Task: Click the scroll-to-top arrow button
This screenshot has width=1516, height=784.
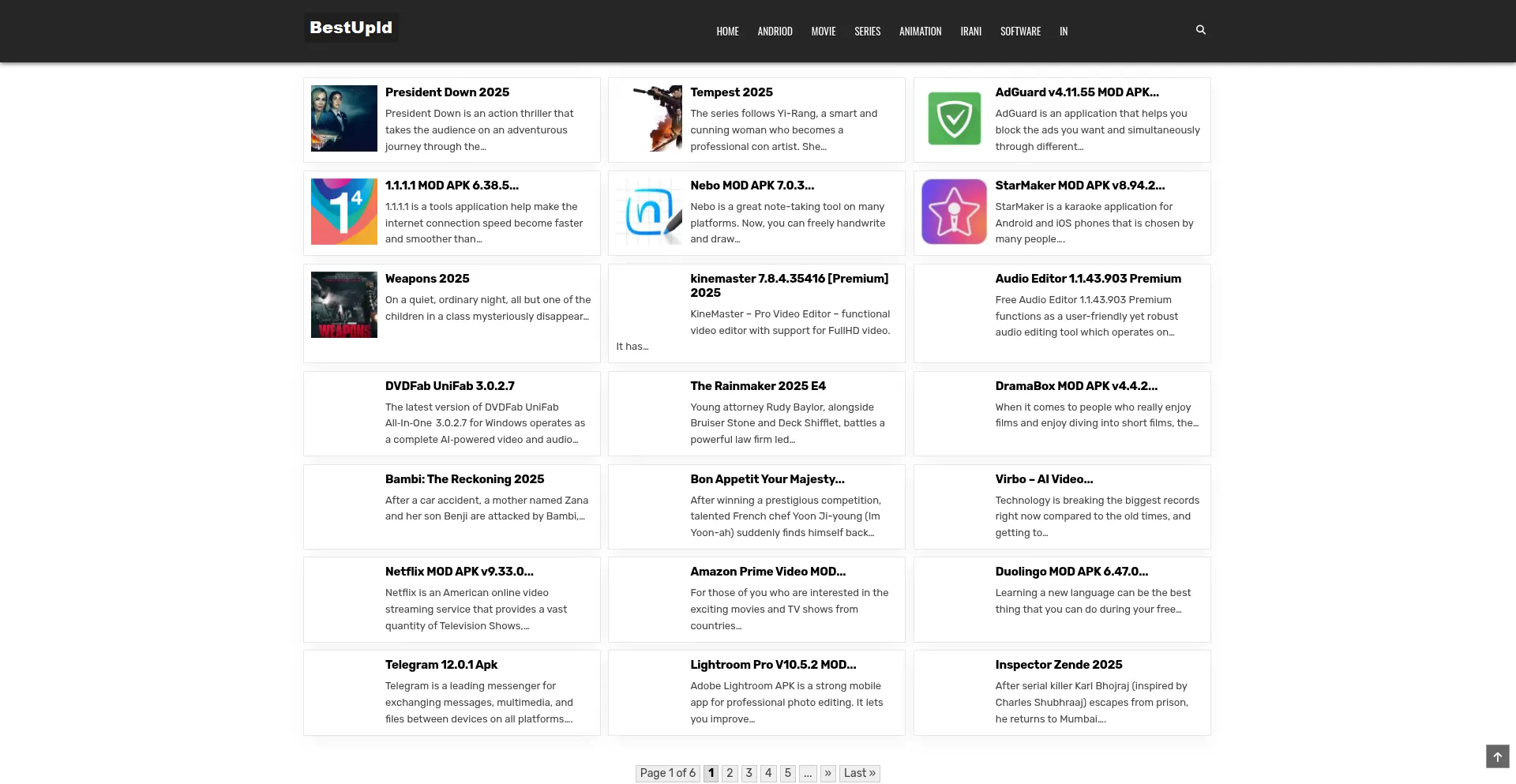Action: pyautogui.click(x=1497, y=756)
